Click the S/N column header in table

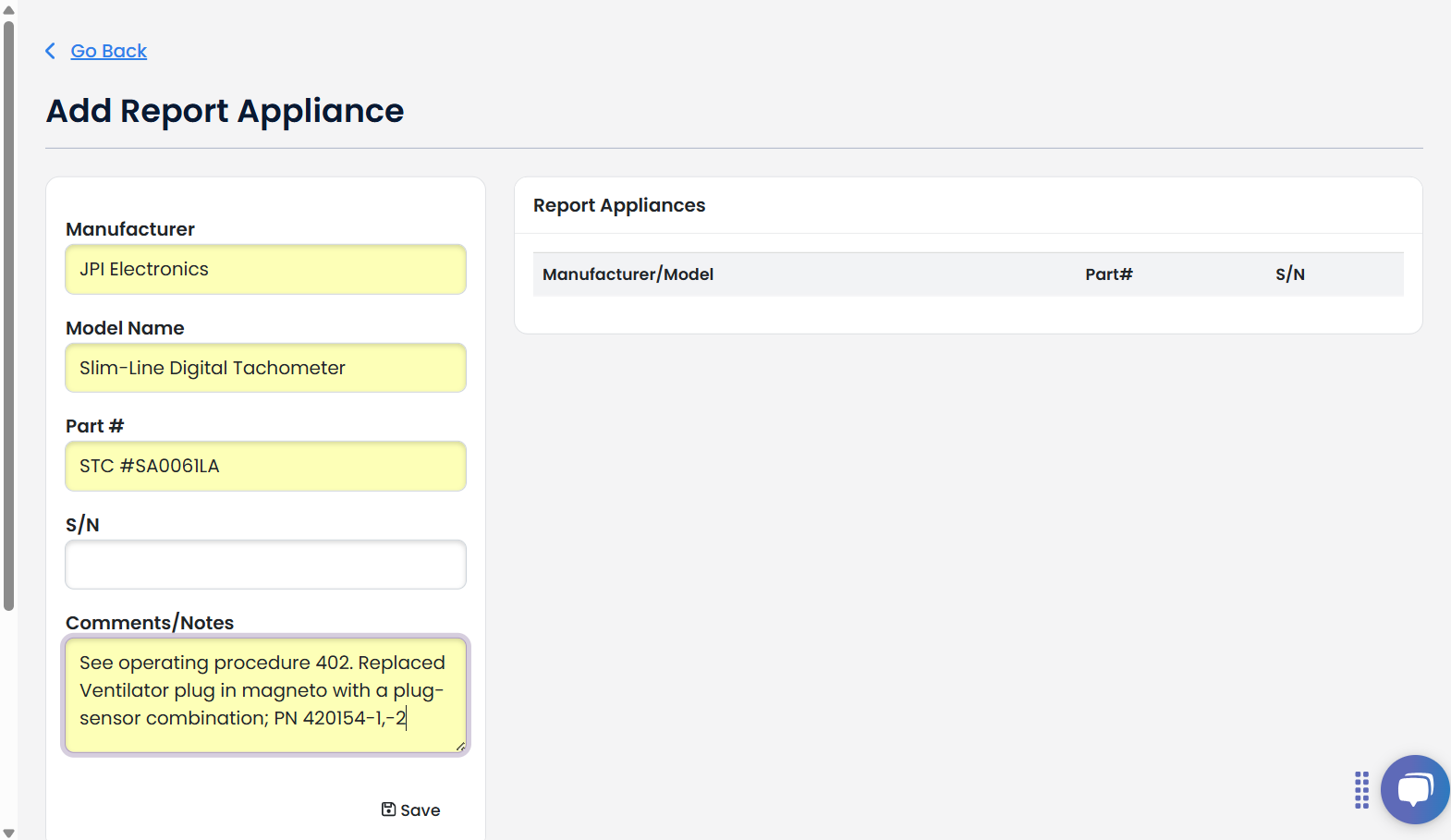[1290, 274]
